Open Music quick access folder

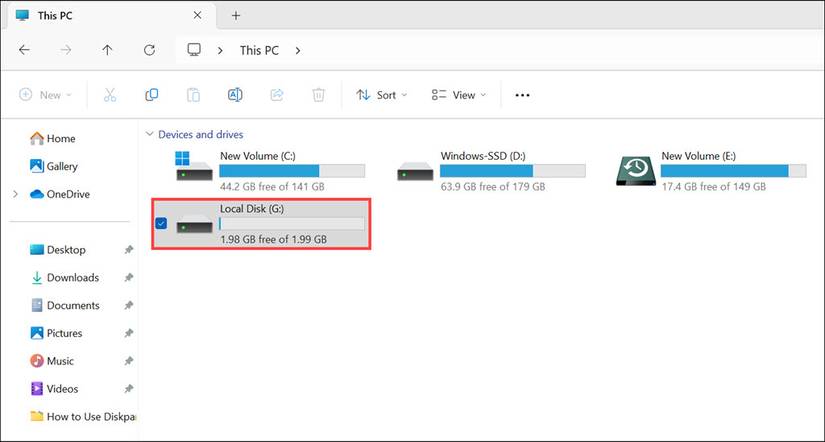[x=52, y=361]
